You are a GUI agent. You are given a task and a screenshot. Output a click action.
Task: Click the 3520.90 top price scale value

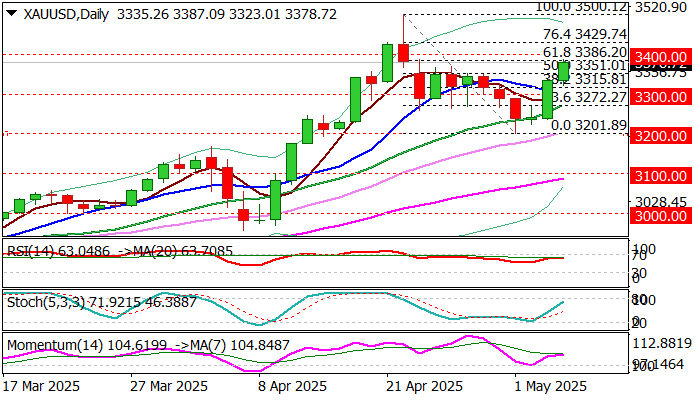click(661, 7)
